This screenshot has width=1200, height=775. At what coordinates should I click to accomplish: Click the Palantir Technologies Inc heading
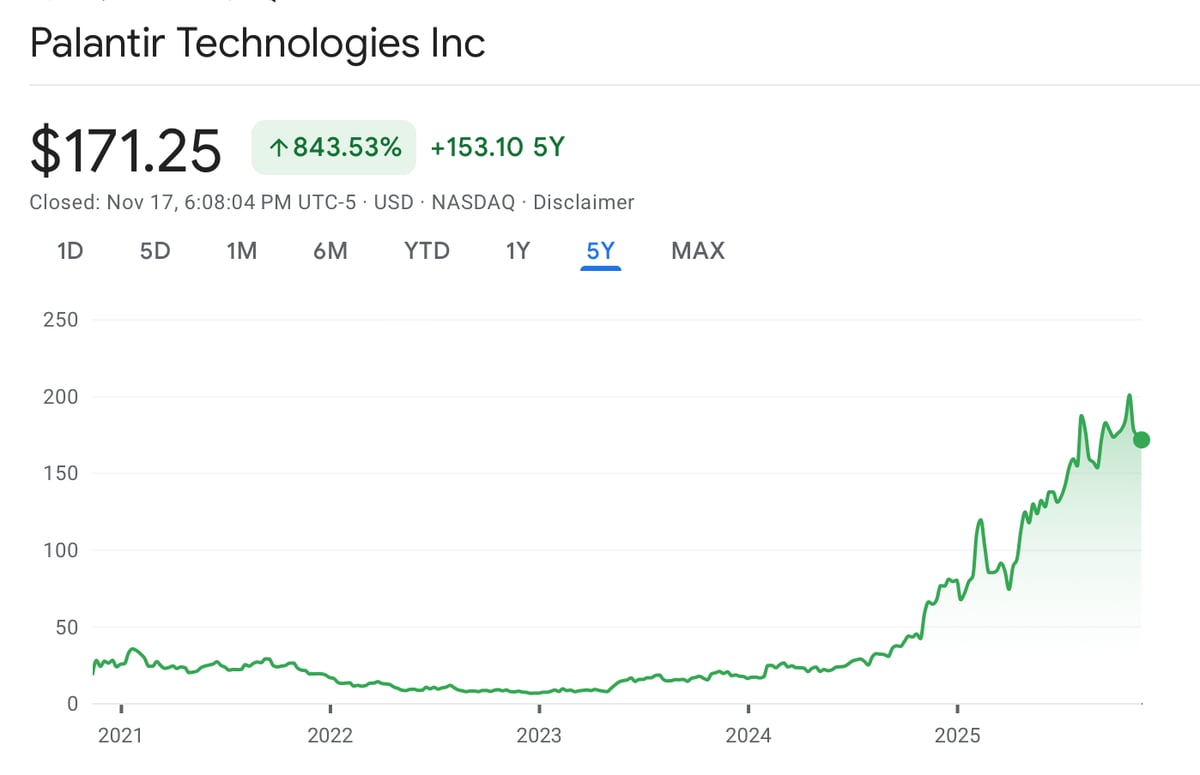point(258,43)
